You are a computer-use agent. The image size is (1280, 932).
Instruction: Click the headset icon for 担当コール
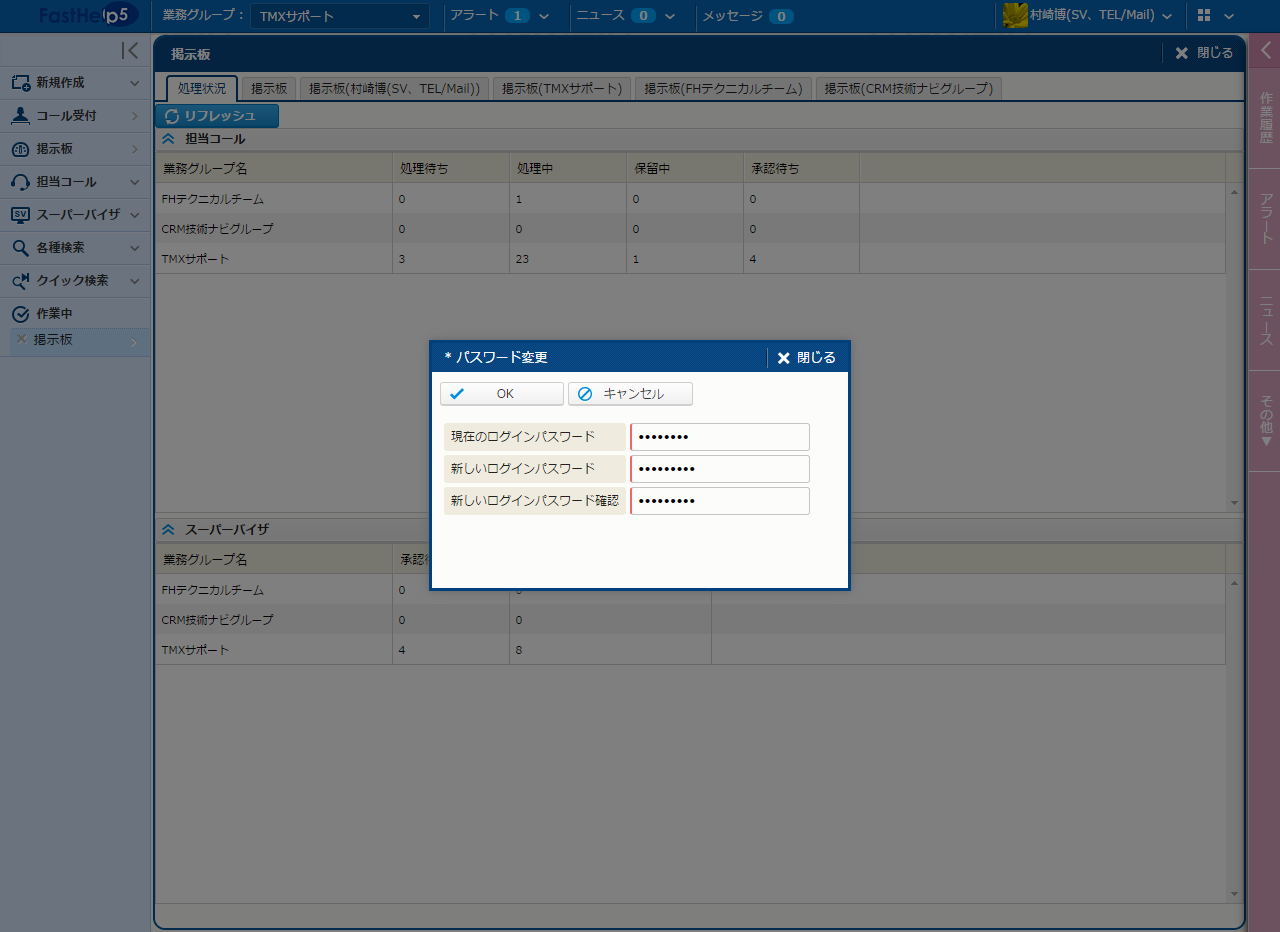(x=20, y=182)
